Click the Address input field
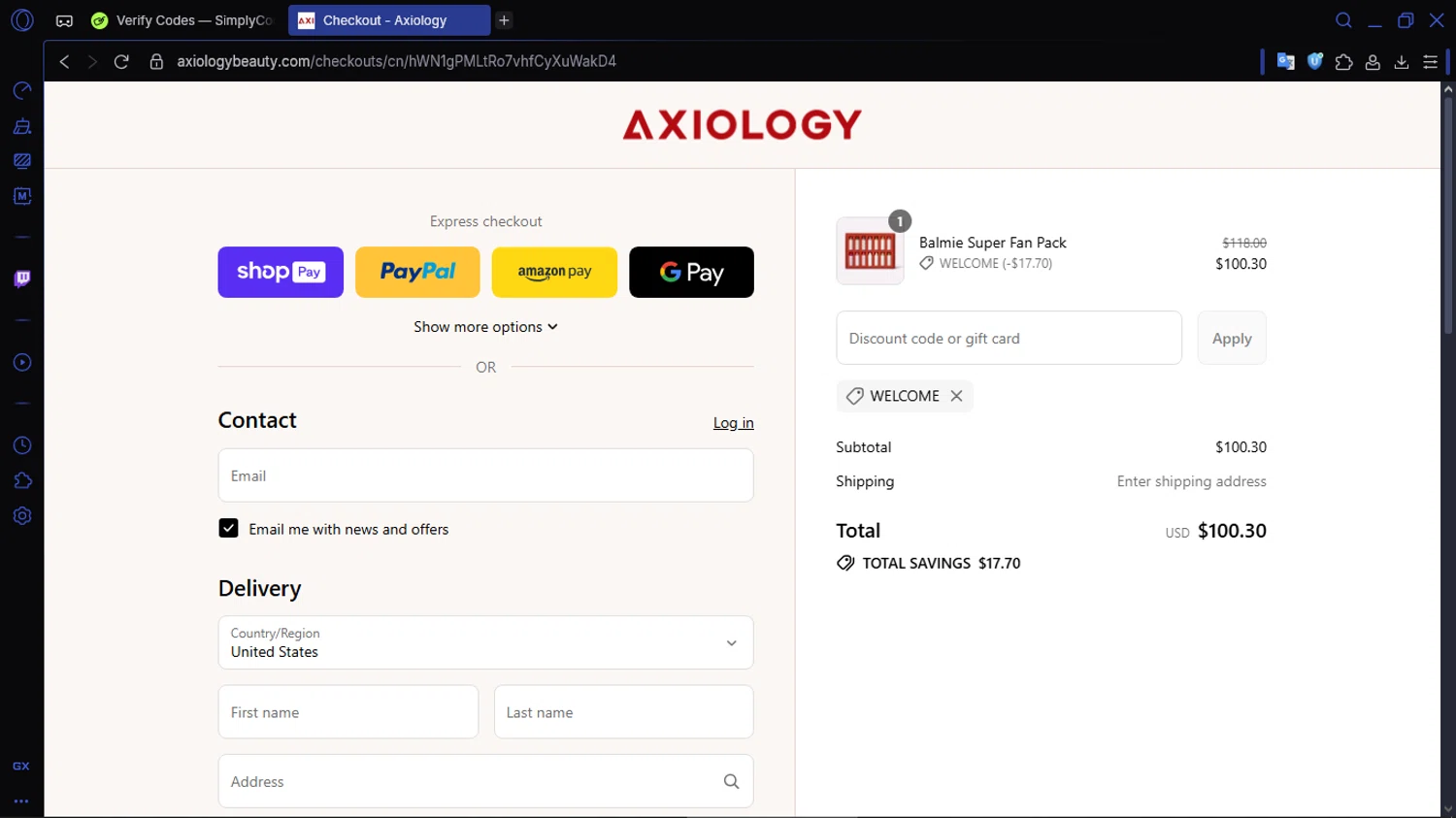Viewport: 1456px width, 818px height. 485,781
